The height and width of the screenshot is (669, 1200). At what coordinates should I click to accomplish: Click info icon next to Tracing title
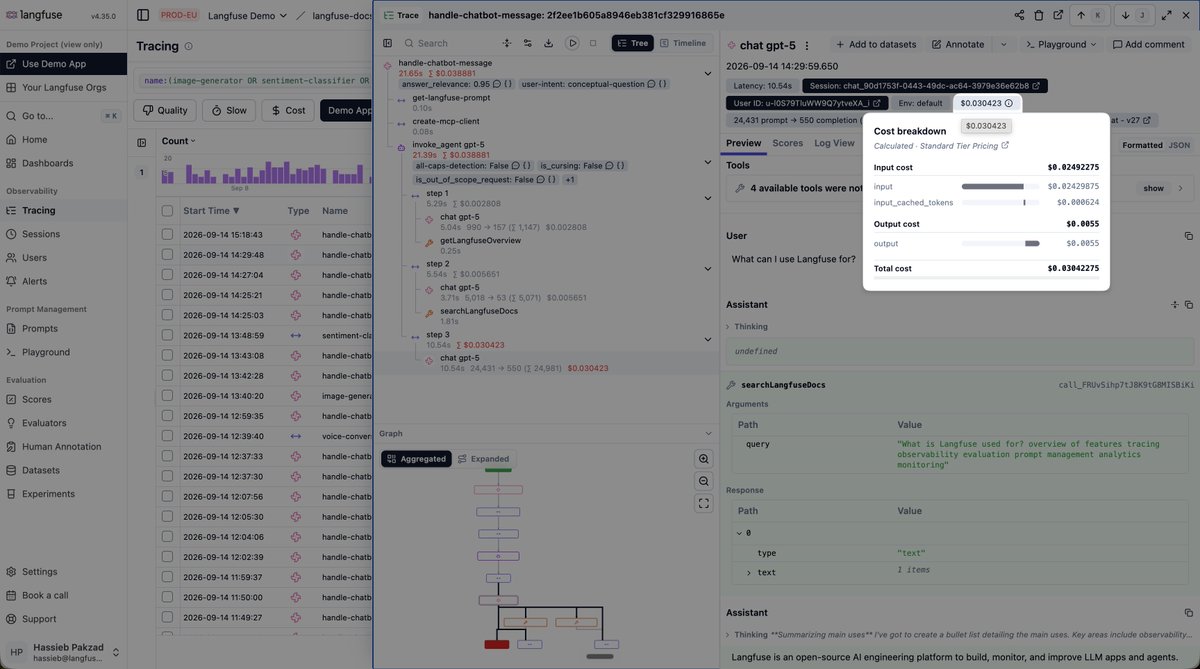(188, 46)
